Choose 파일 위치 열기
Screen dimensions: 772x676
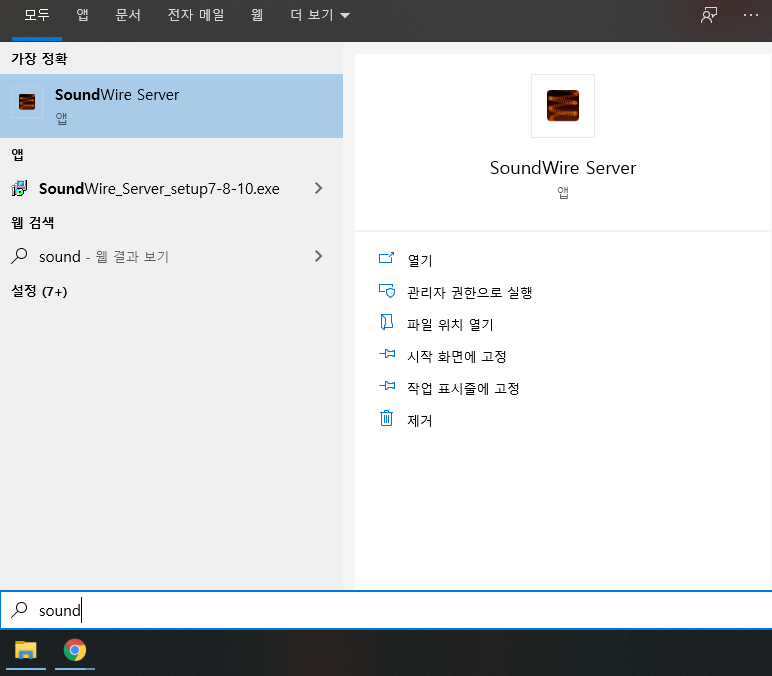click(450, 324)
